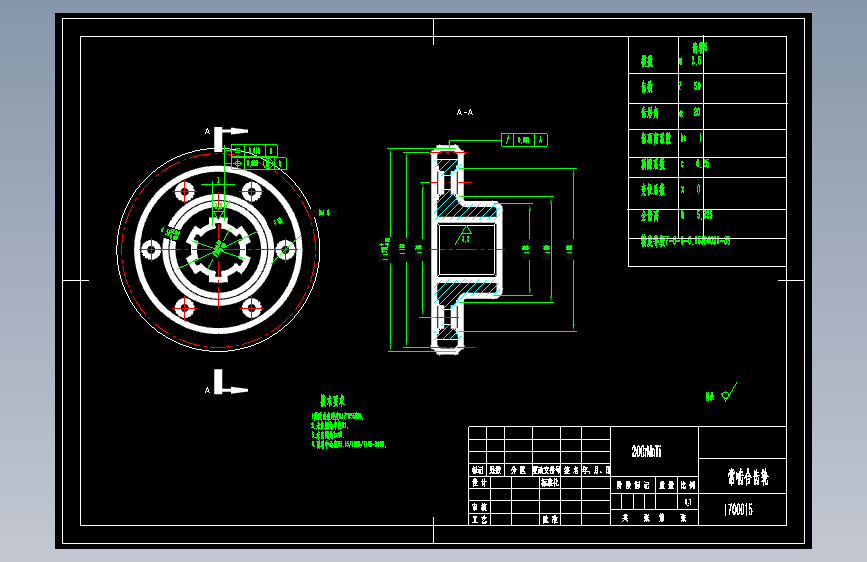Screen dimensions: 867x562
Task: Click the spline hub center in front view
Action: click(x=218, y=249)
